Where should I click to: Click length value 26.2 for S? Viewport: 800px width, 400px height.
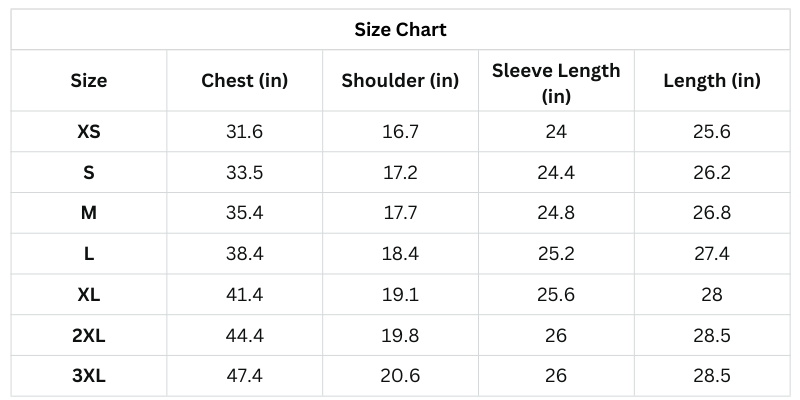click(712, 172)
